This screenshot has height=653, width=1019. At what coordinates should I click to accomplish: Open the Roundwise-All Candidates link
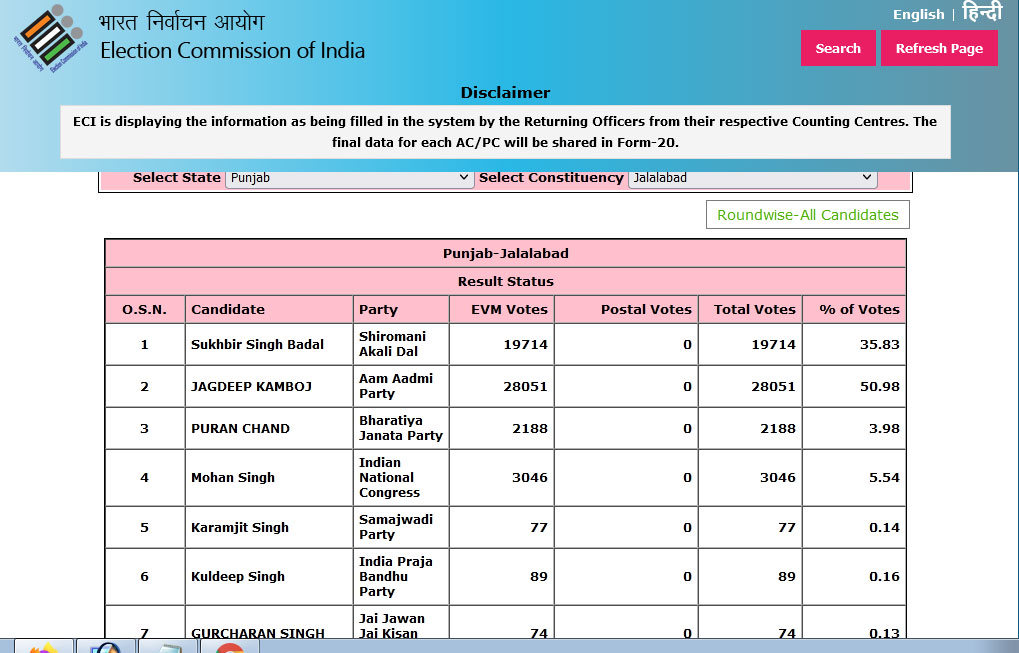(x=808, y=214)
